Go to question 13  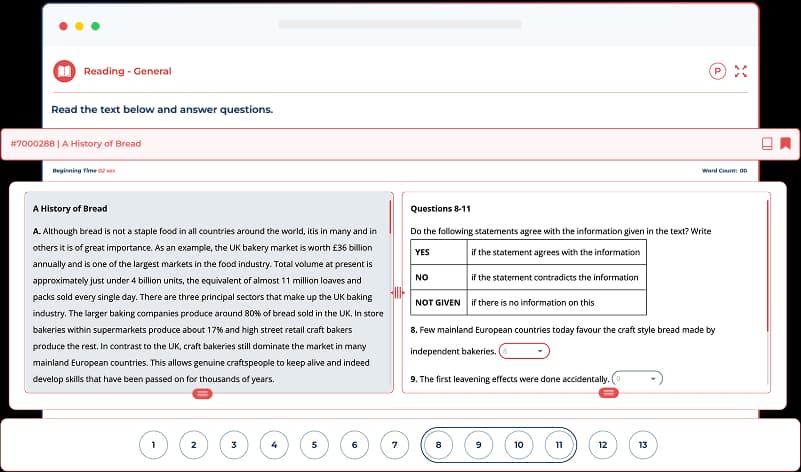click(642, 445)
